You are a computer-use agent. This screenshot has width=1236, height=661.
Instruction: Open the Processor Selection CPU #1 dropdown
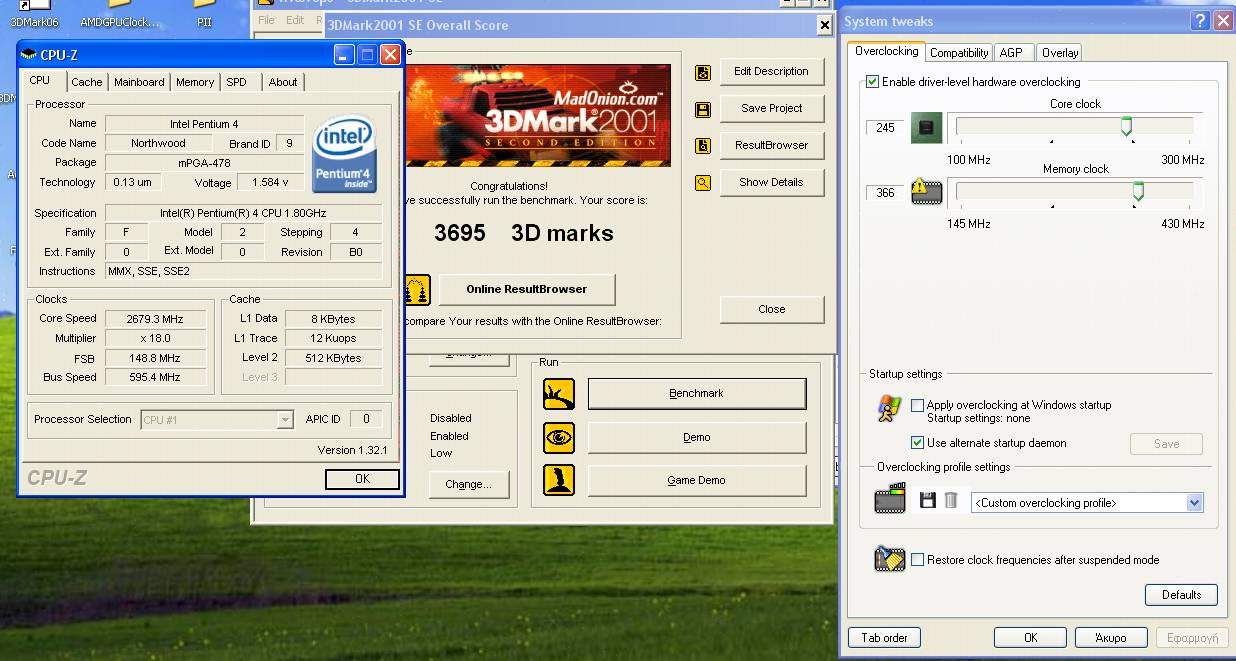285,420
